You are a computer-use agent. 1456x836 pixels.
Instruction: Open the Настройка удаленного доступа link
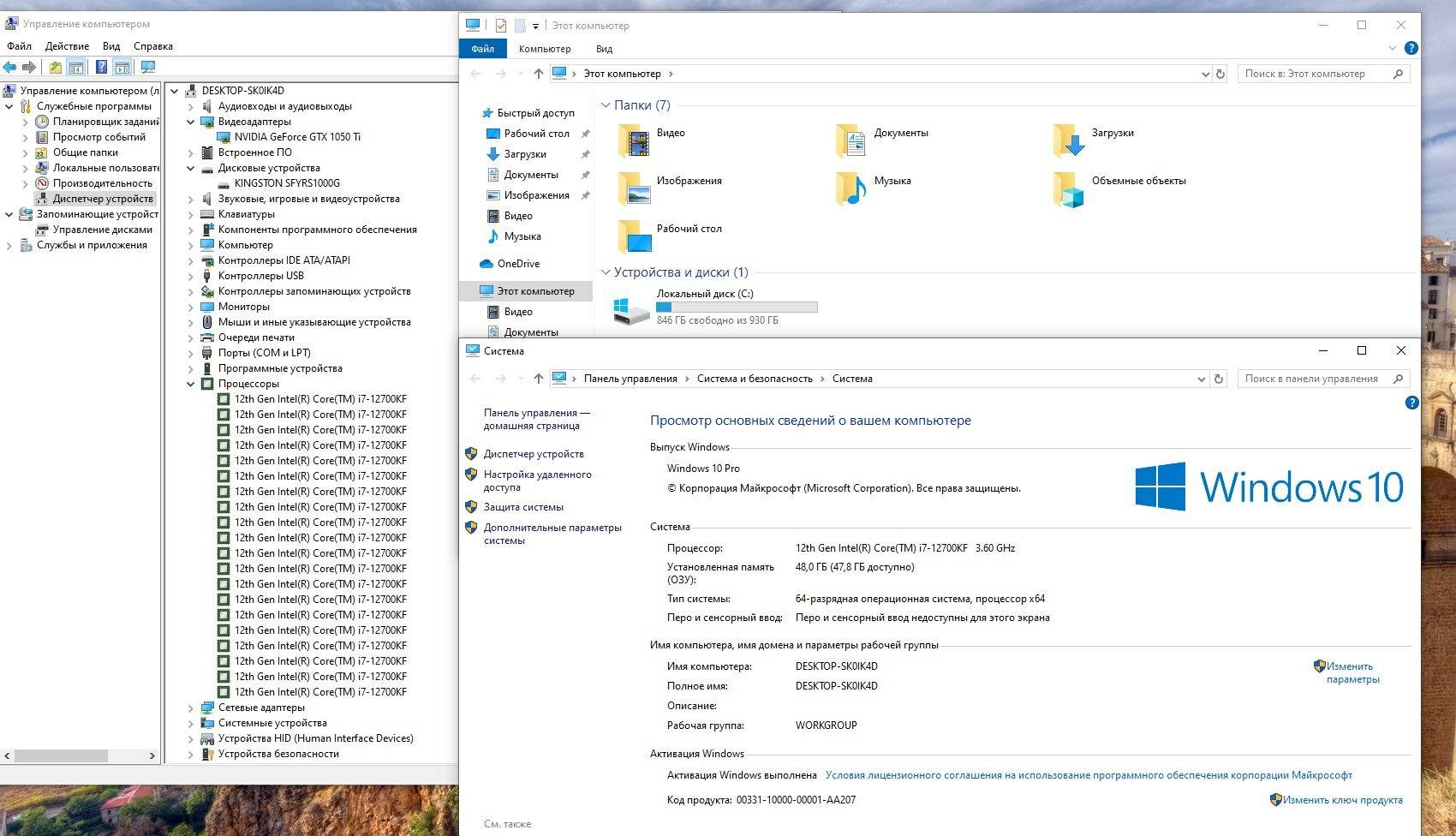click(x=538, y=481)
